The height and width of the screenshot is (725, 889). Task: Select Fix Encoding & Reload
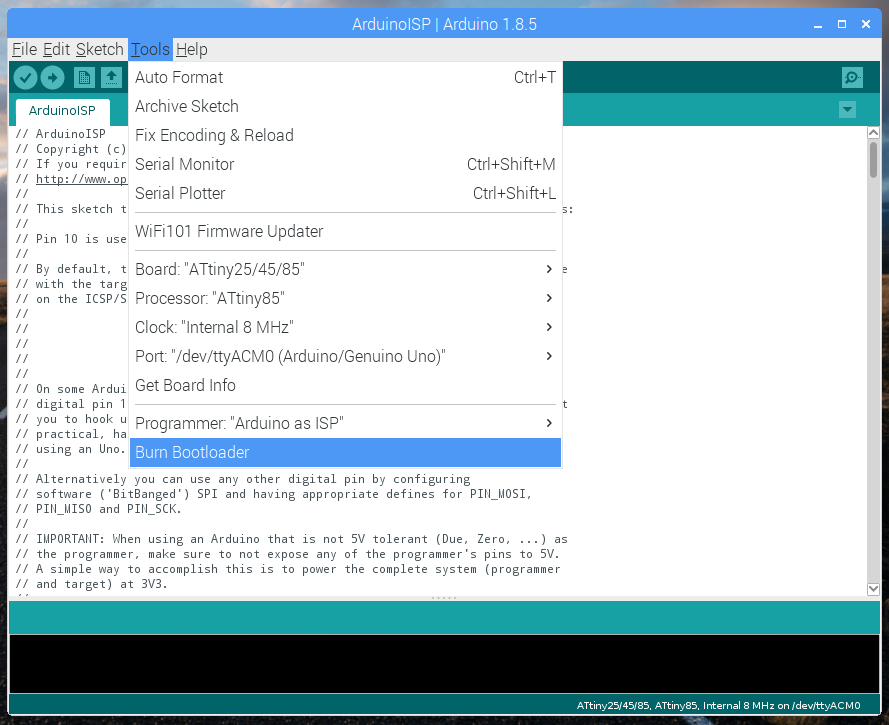[x=345, y=135]
